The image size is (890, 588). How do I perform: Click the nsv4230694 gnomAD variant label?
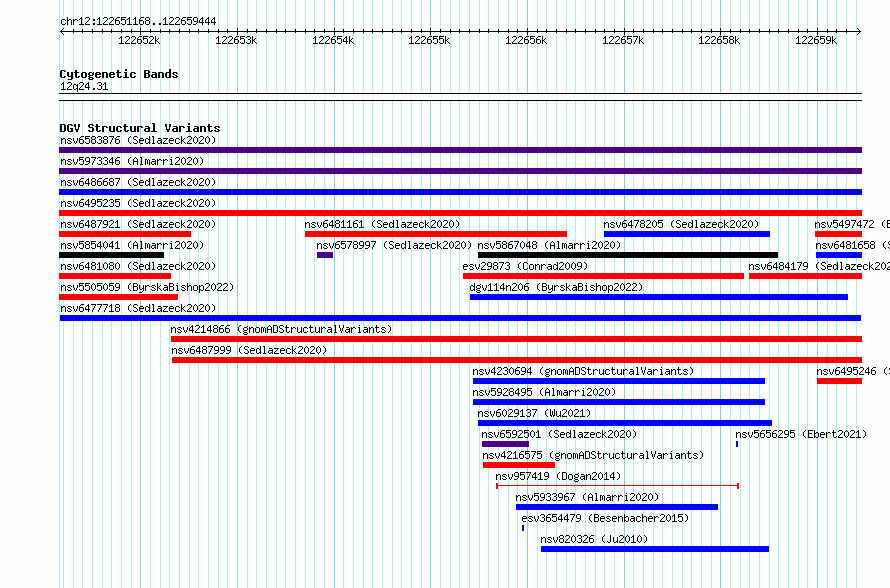583,371
